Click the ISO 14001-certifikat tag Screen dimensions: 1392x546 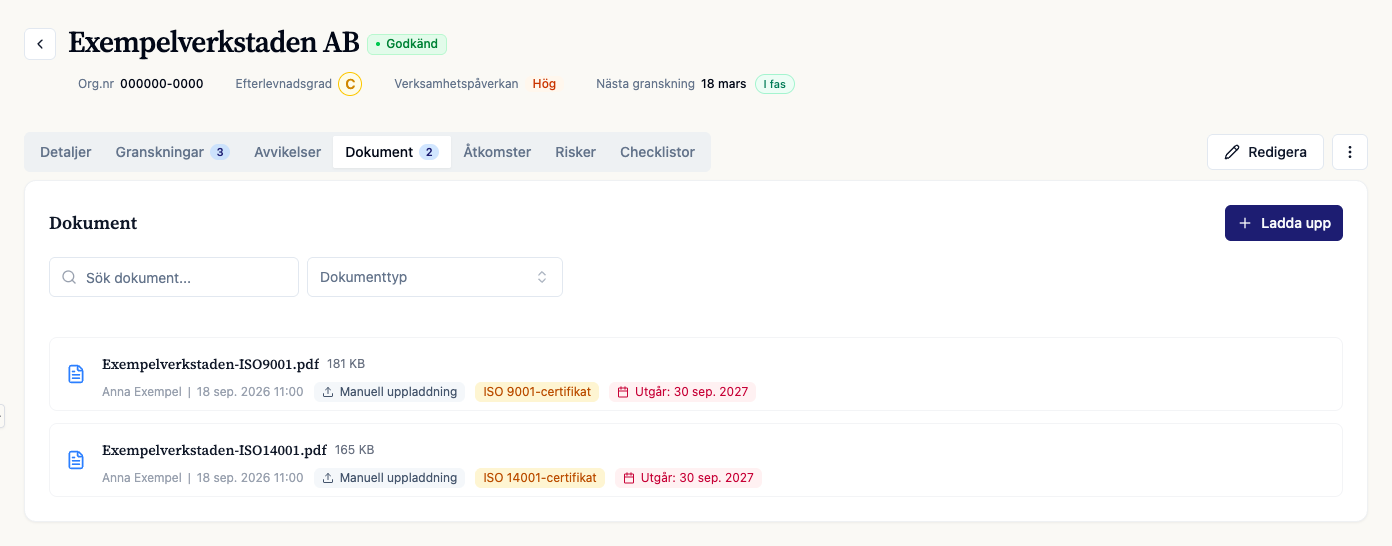pos(540,478)
